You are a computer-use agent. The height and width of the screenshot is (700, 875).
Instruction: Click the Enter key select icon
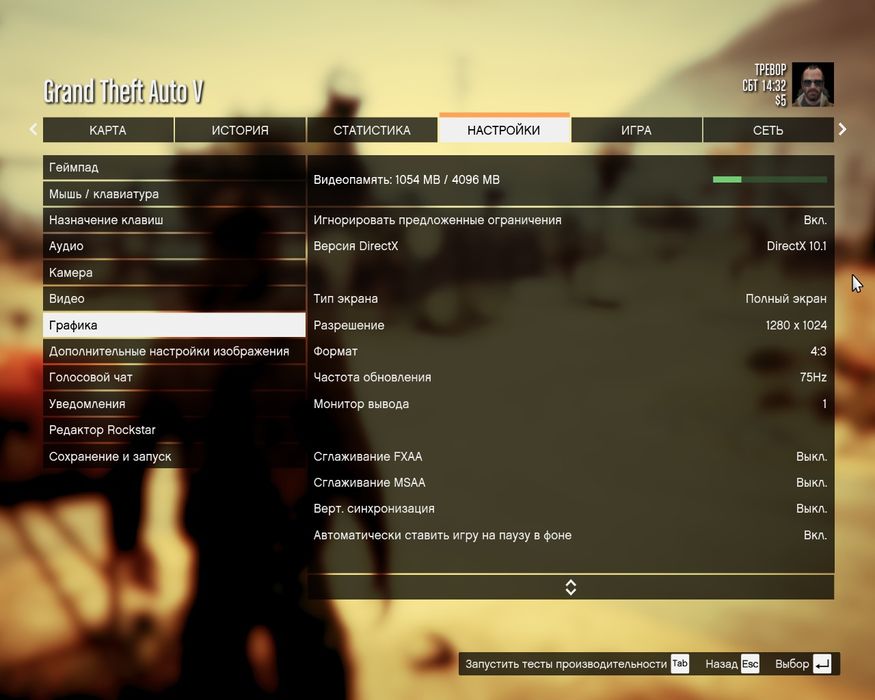[x=822, y=664]
